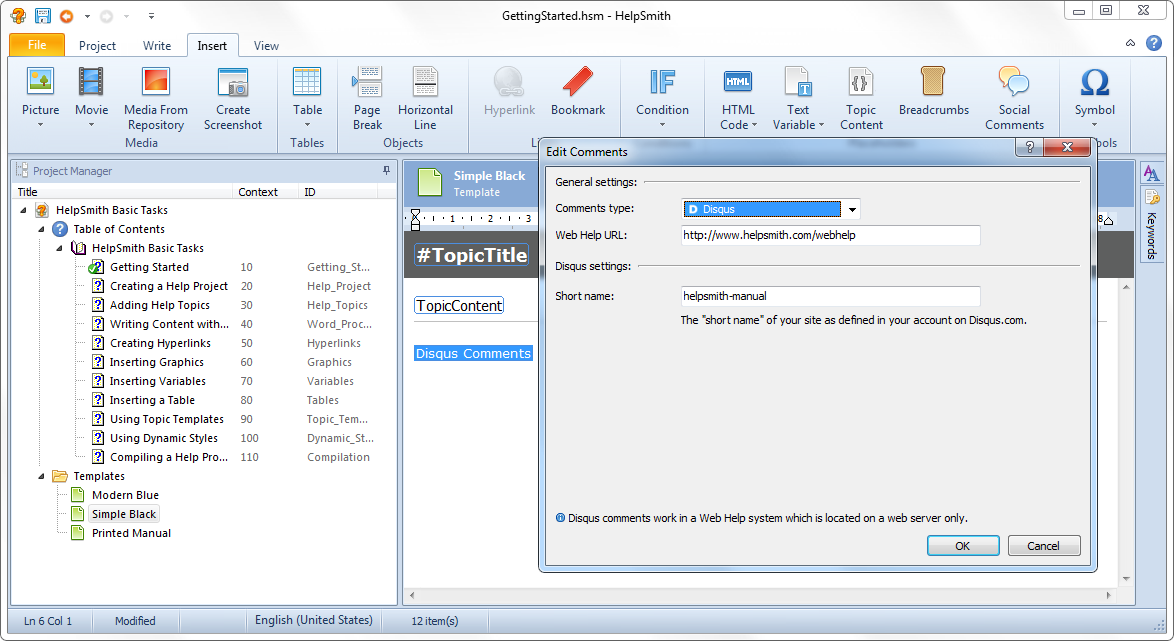
Task: Select Inserting a Table topic
Action: point(152,400)
